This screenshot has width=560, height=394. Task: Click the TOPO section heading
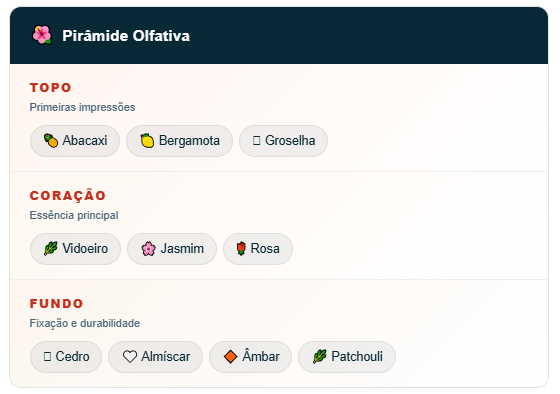tap(51, 88)
